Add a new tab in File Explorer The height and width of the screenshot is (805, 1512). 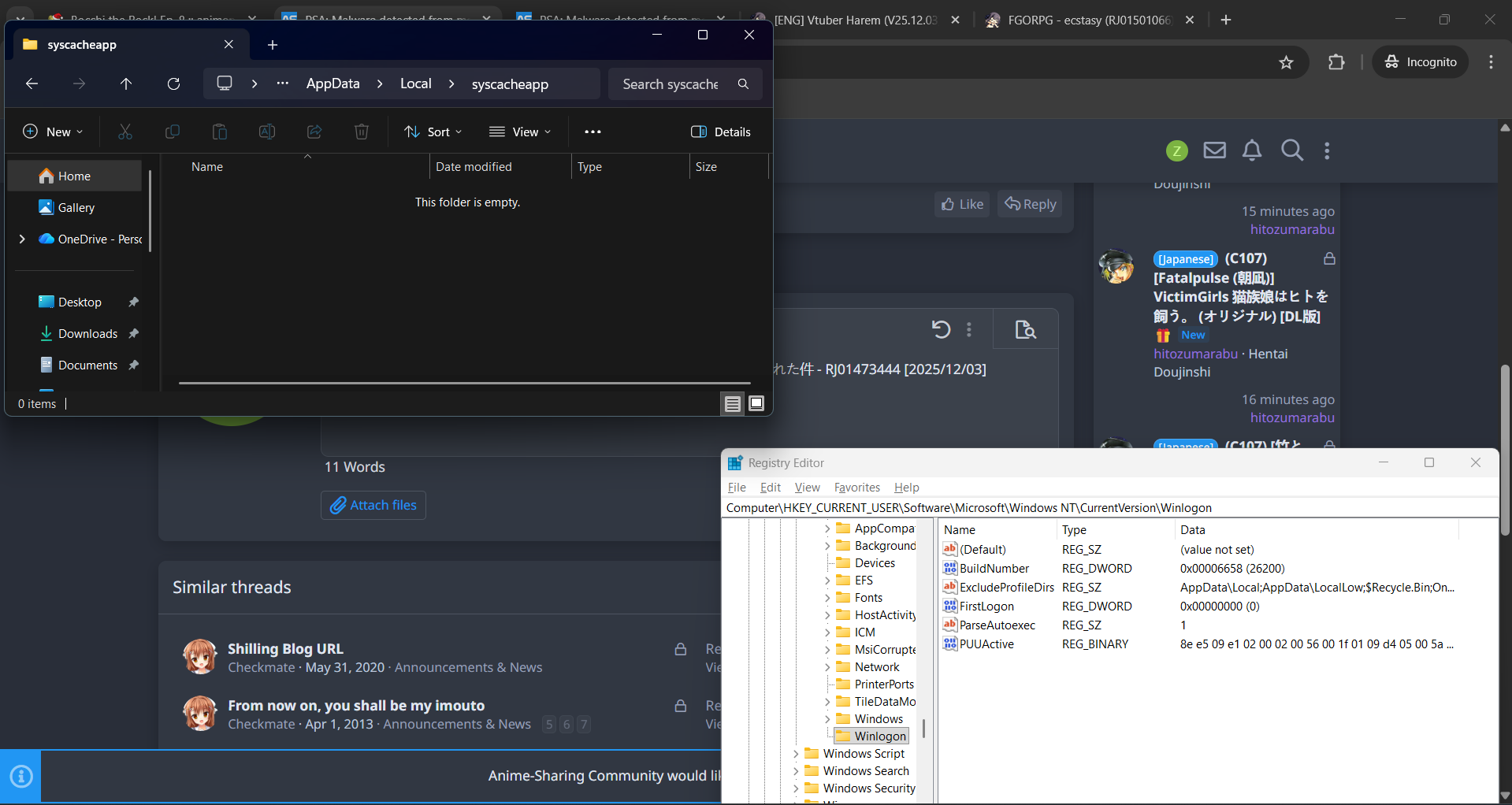coord(273,45)
